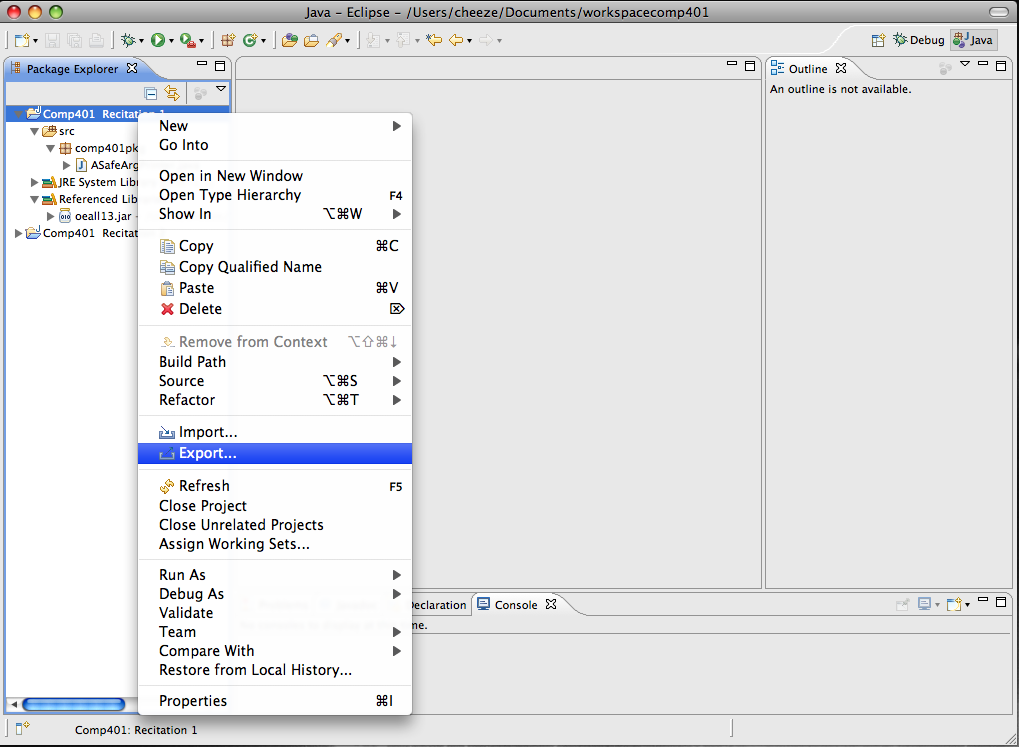Expand the JRE System Library node
Viewport: 1019px width, 747px height.
[x=34, y=182]
